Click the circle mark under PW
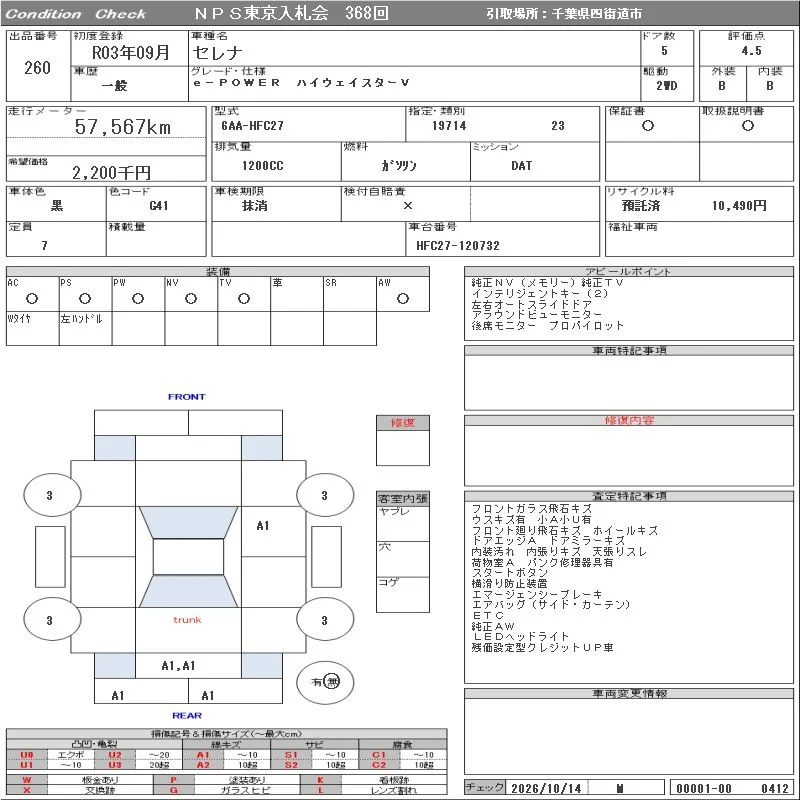 pos(138,298)
